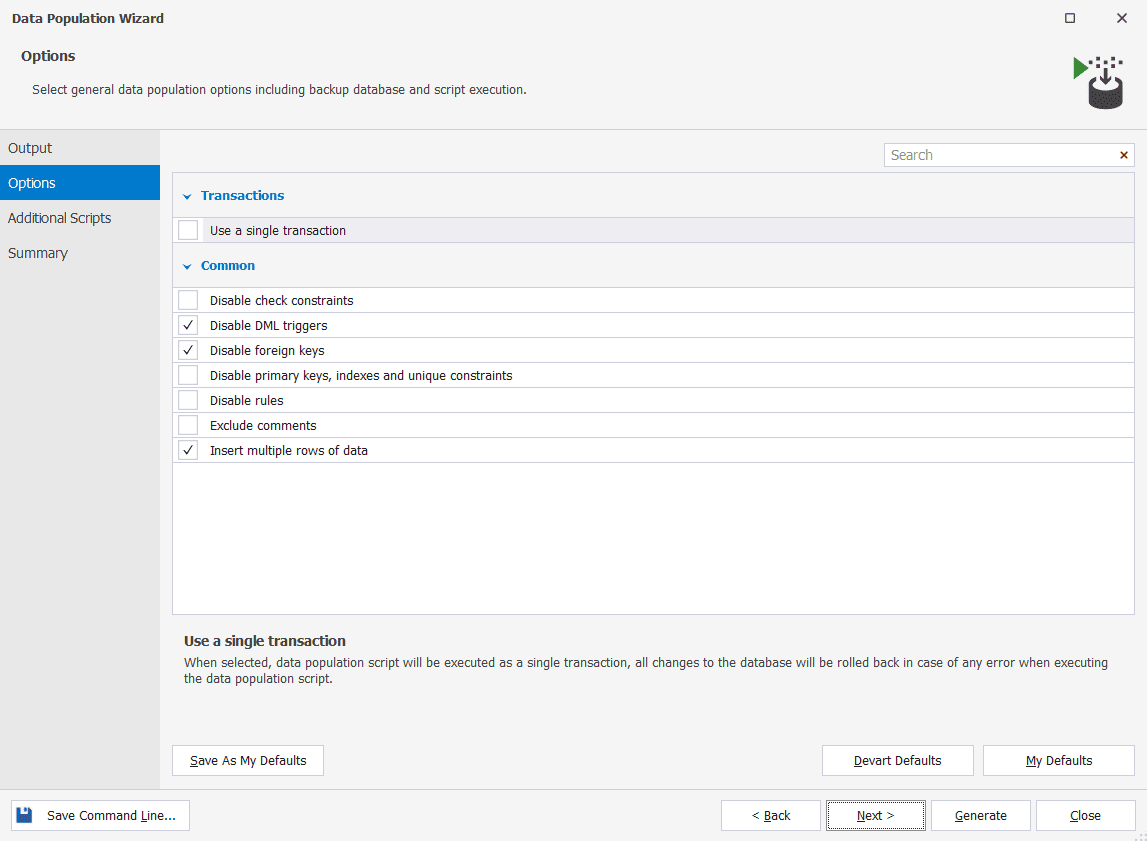Collapse the Transactions section chevron

pos(187,196)
